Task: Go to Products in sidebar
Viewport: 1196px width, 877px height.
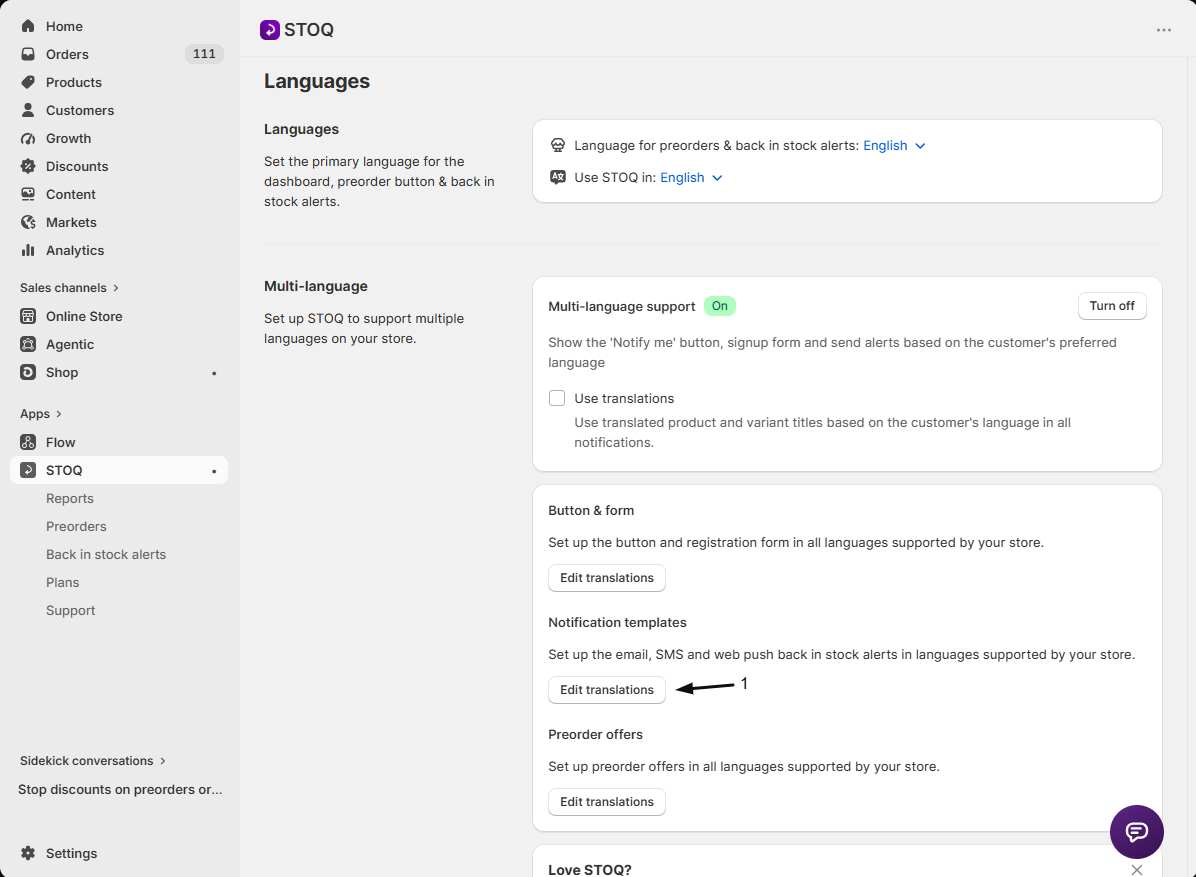Action: [x=73, y=82]
